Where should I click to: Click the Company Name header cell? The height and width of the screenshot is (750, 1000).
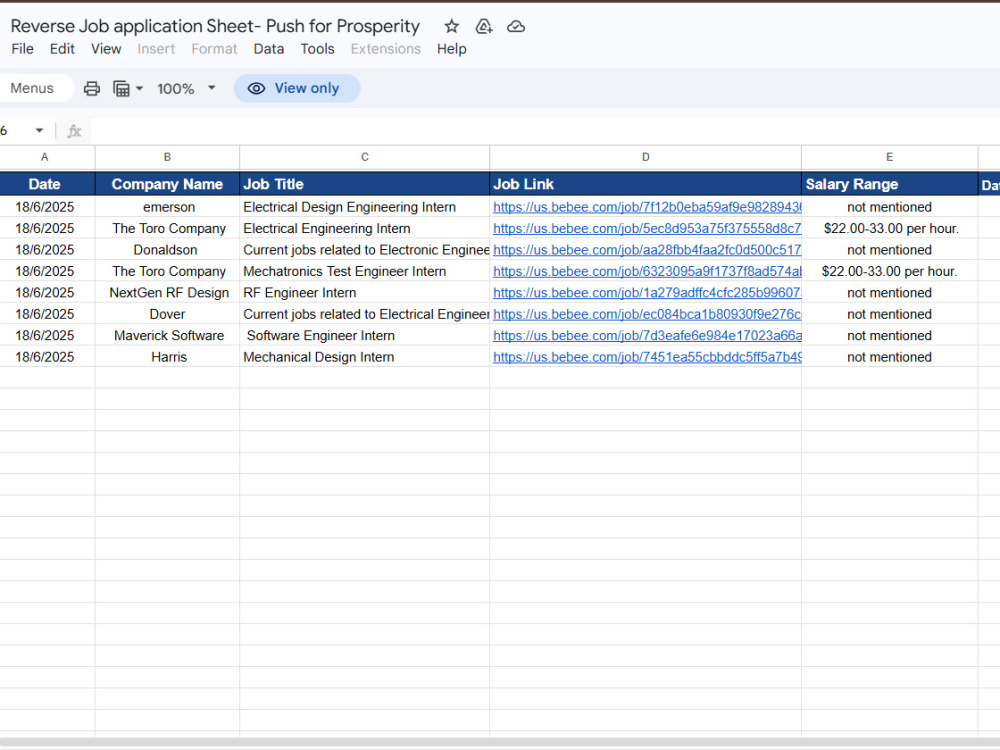pyautogui.click(x=167, y=184)
